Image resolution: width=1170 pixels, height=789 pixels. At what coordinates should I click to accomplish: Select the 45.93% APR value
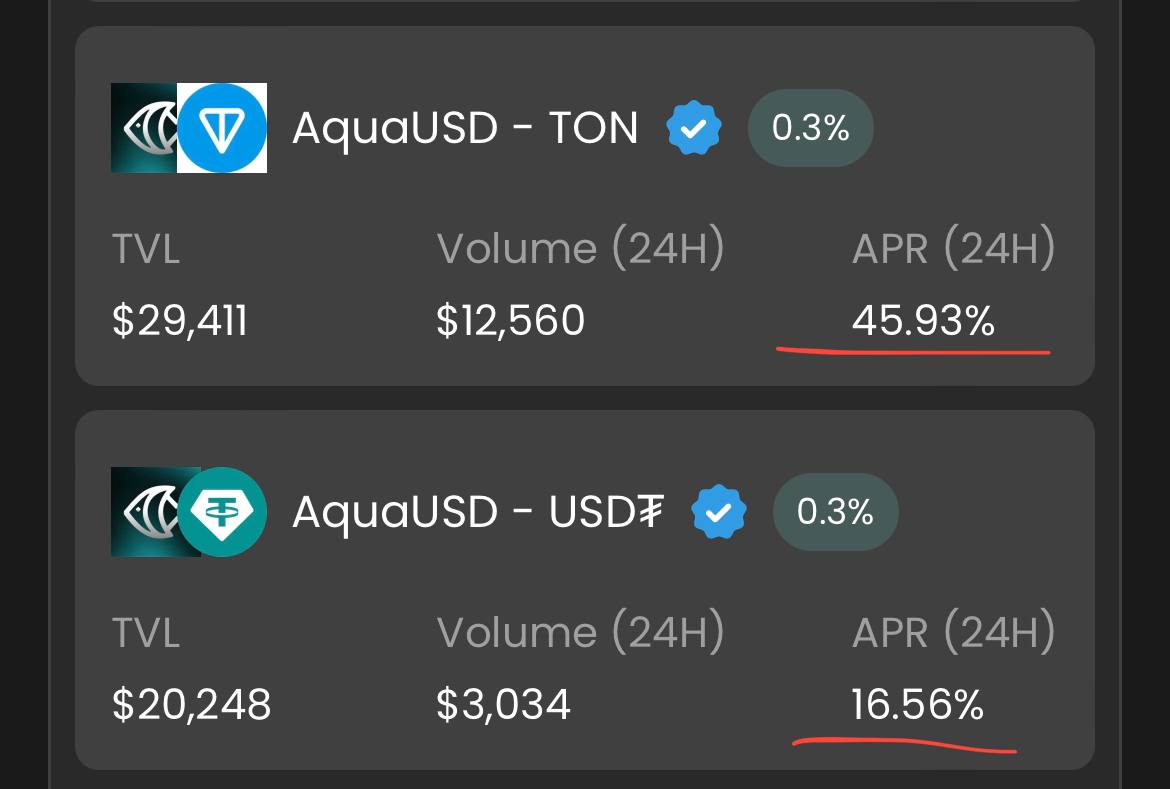click(923, 321)
